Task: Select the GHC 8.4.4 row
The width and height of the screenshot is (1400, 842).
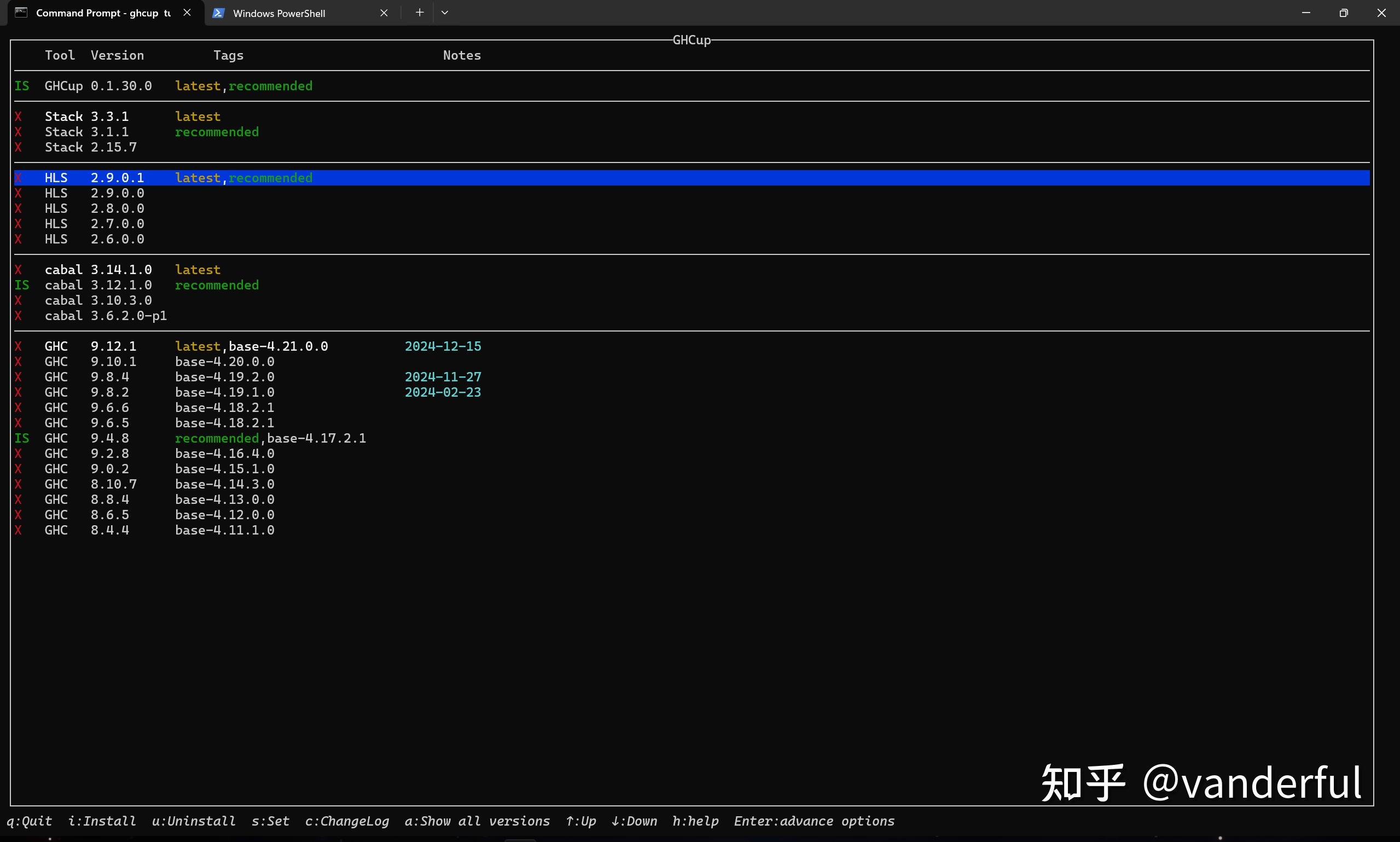Action: coord(692,530)
